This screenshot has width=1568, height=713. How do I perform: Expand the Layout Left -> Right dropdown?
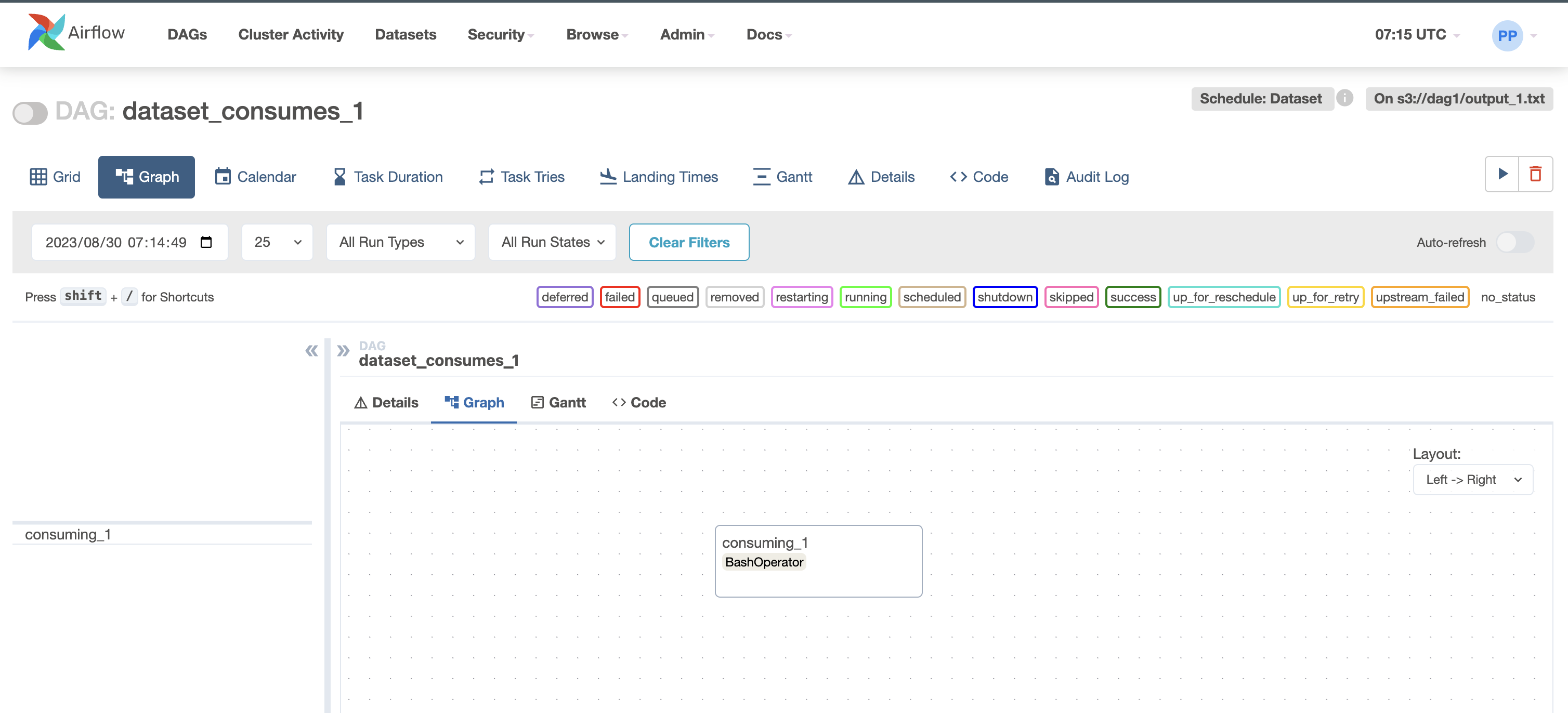tap(1472, 480)
